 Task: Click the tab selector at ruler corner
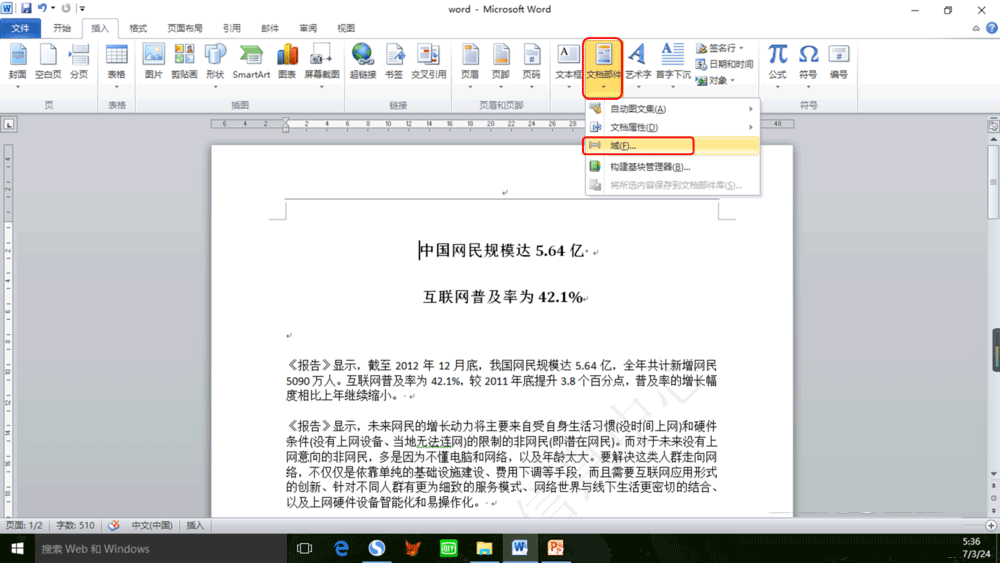pyautogui.click(x=9, y=124)
